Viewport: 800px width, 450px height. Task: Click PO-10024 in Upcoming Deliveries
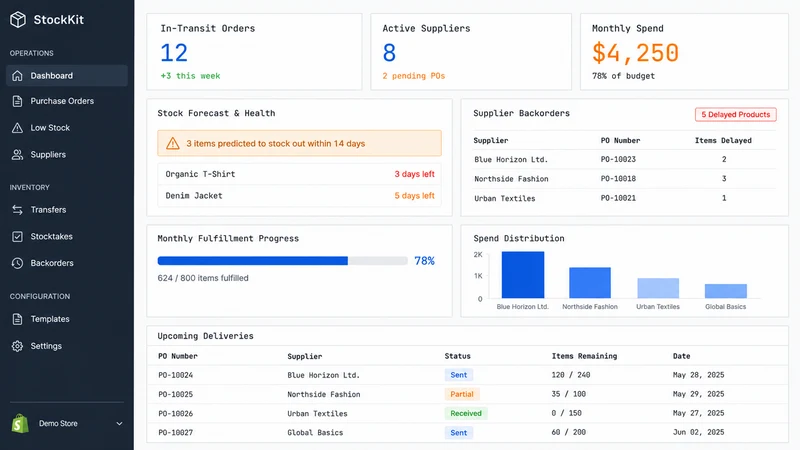click(176, 375)
